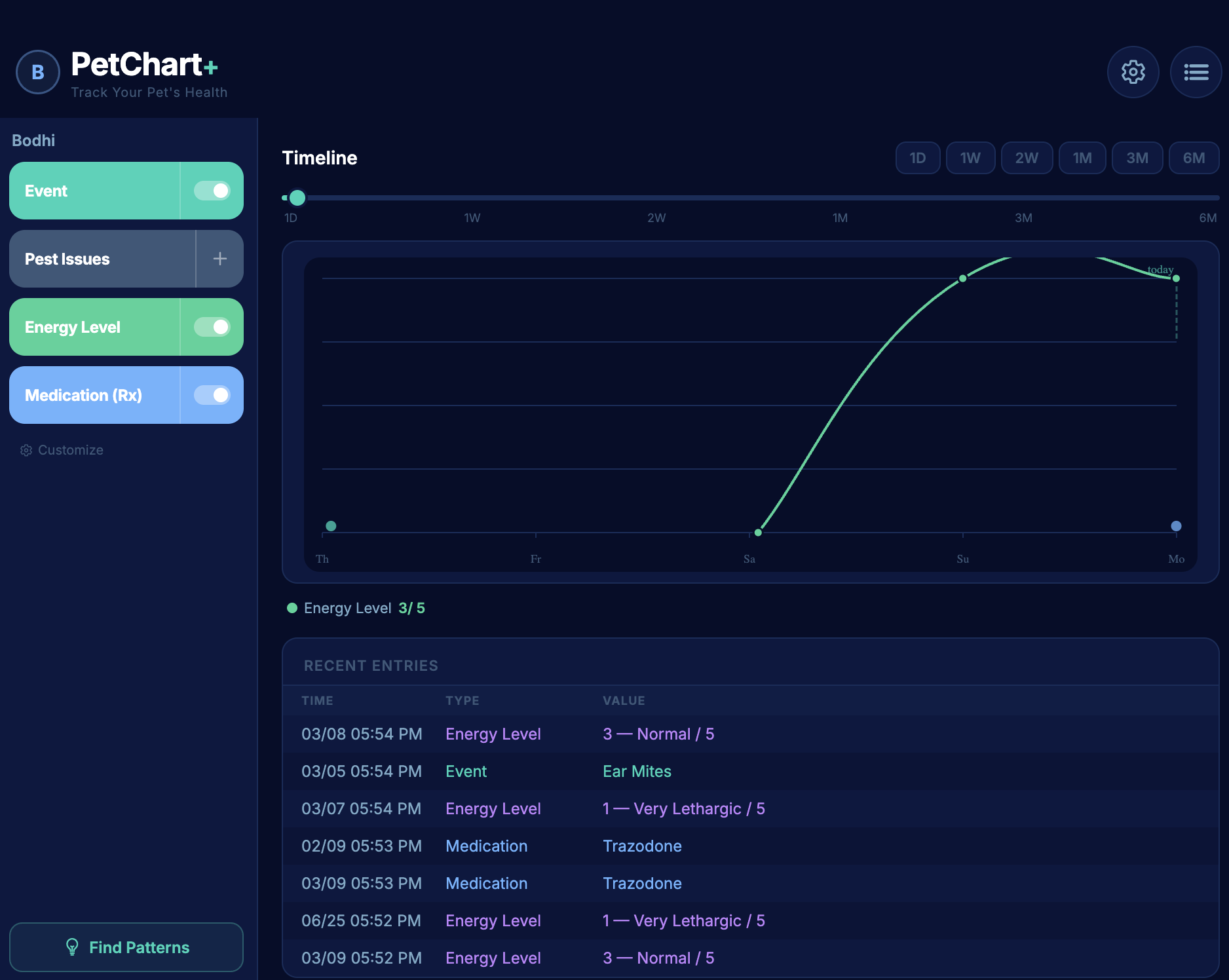Image resolution: width=1229 pixels, height=980 pixels.
Task: Switch to the 6M time range
Action: coord(1194,158)
